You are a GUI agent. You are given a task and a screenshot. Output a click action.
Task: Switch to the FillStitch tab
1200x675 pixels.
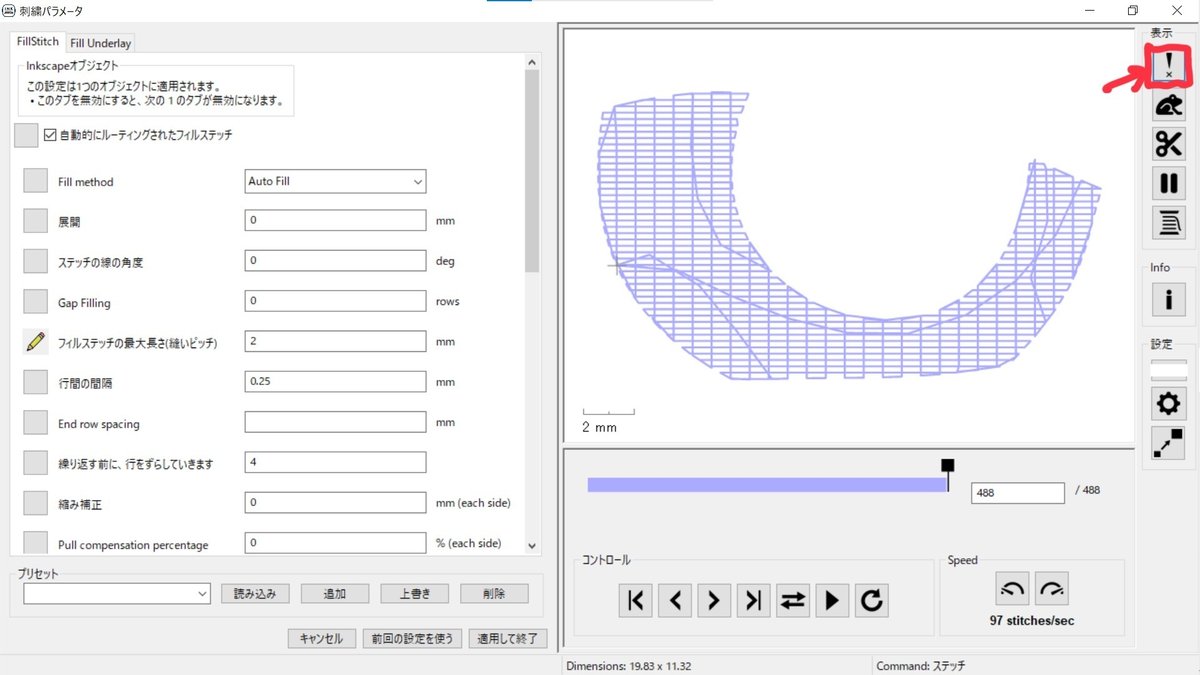pyautogui.click(x=38, y=42)
